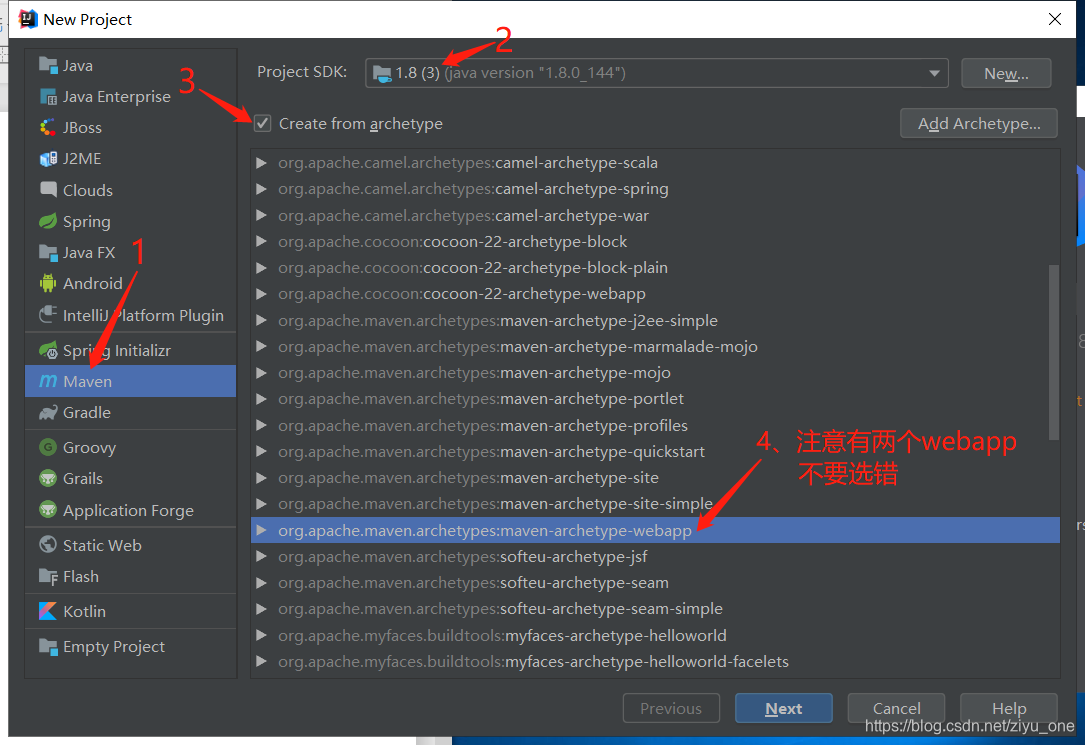Click the Java FX folder icon
This screenshot has width=1085, height=745.
pyautogui.click(x=48, y=252)
